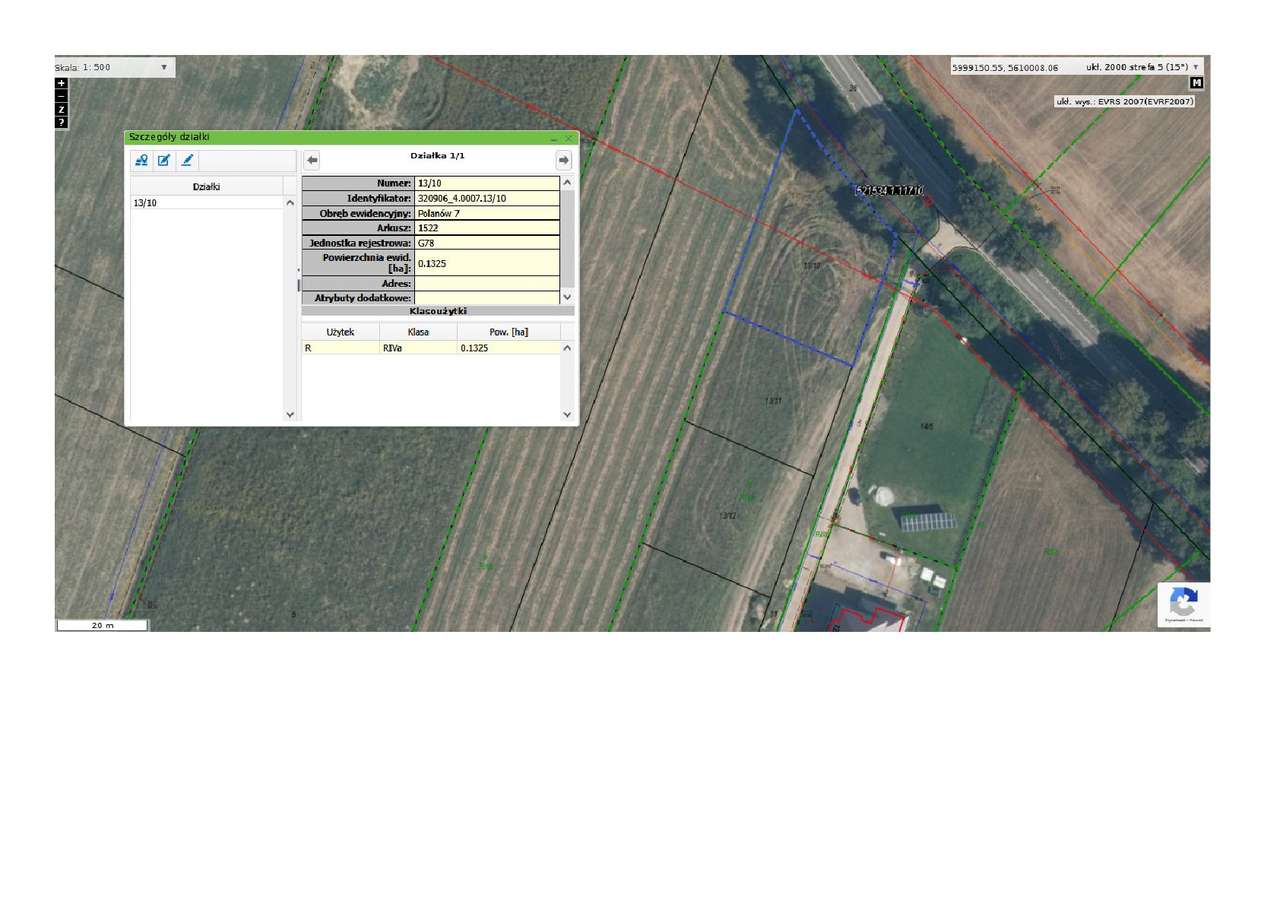Click the parcel locate icon in panel toolbar
Image resolution: width=1280 pixels, height=905 pixels.
click(x=142, y=160)
